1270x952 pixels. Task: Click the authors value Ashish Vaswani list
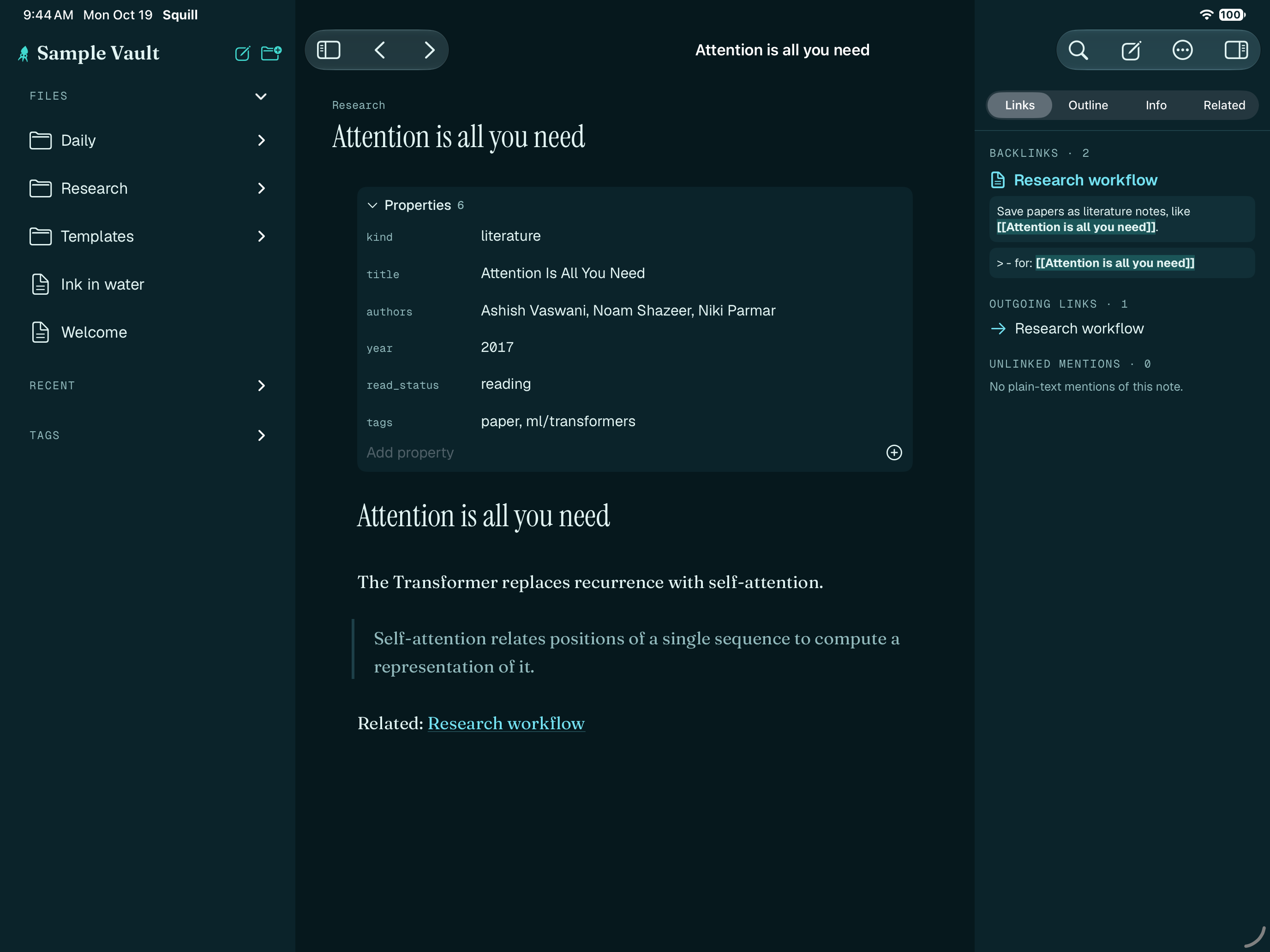[628, 310]
